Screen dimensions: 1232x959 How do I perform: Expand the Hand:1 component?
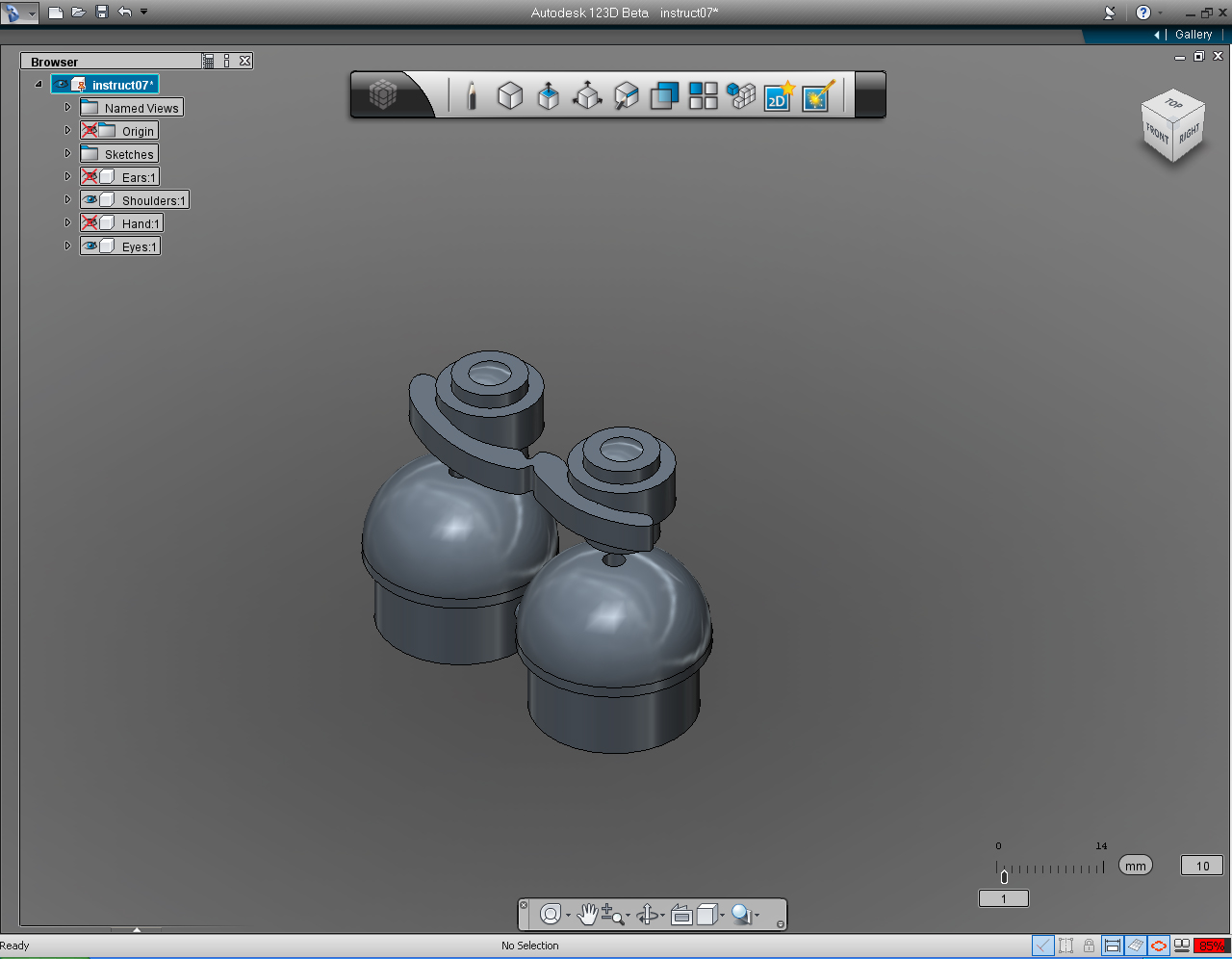pos(67,223)
